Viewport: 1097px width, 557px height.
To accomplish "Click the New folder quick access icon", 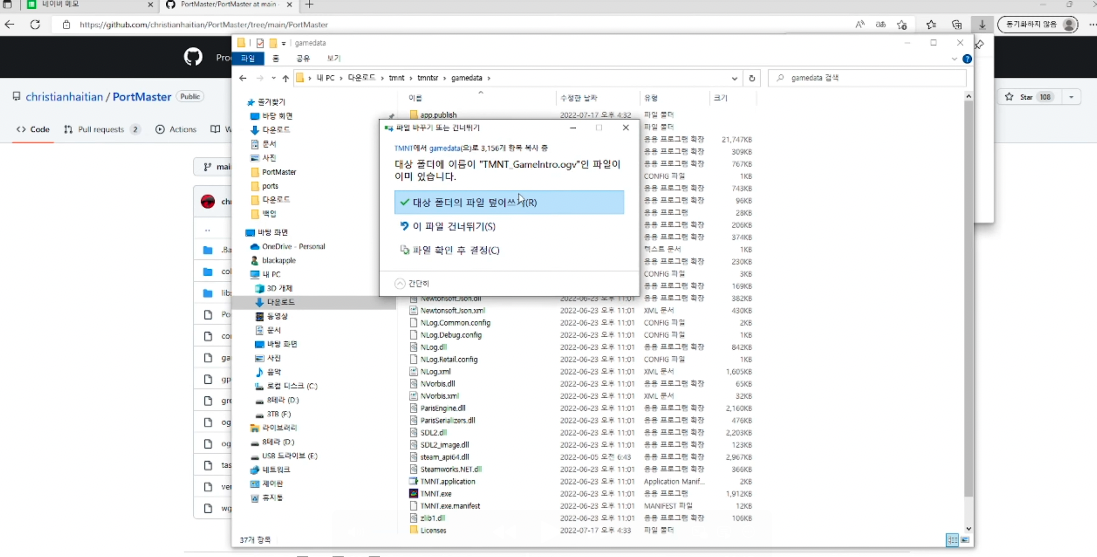I will 273,43.
